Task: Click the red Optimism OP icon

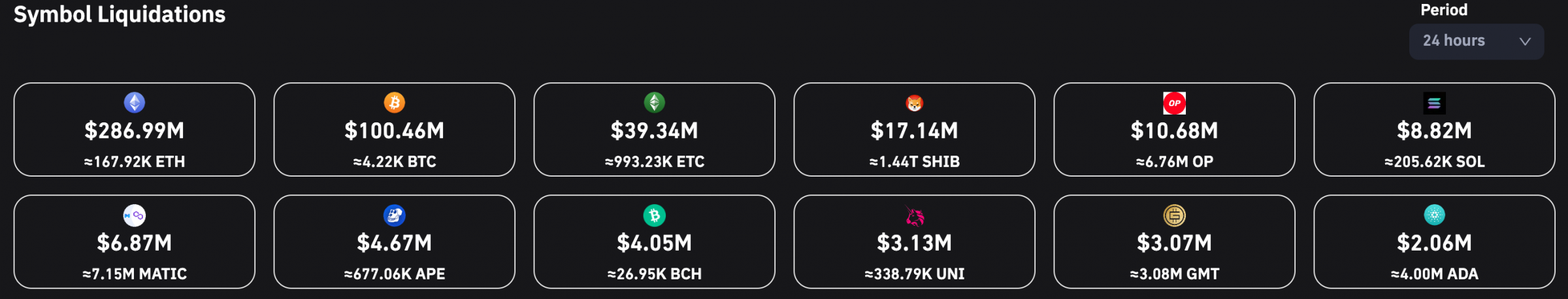Action: (x=1175, y=103)
